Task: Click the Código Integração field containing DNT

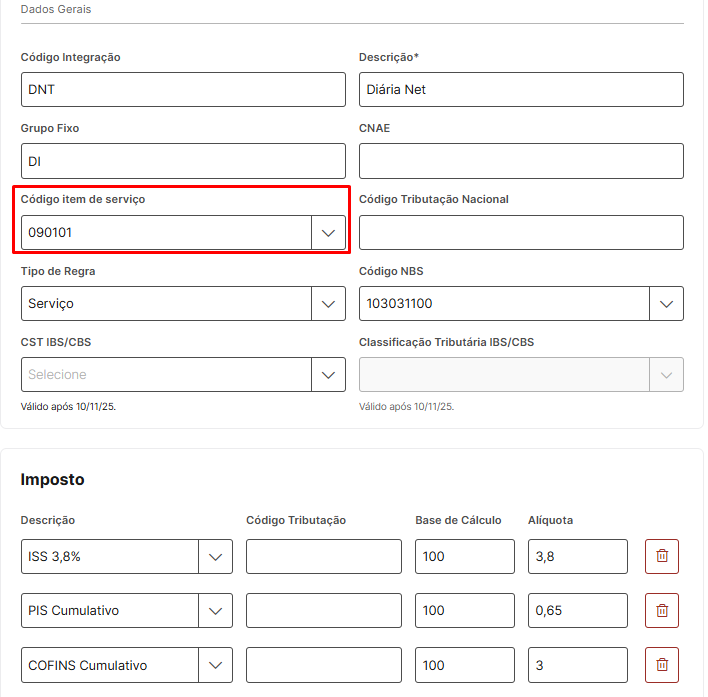Action: pos(183,90)
